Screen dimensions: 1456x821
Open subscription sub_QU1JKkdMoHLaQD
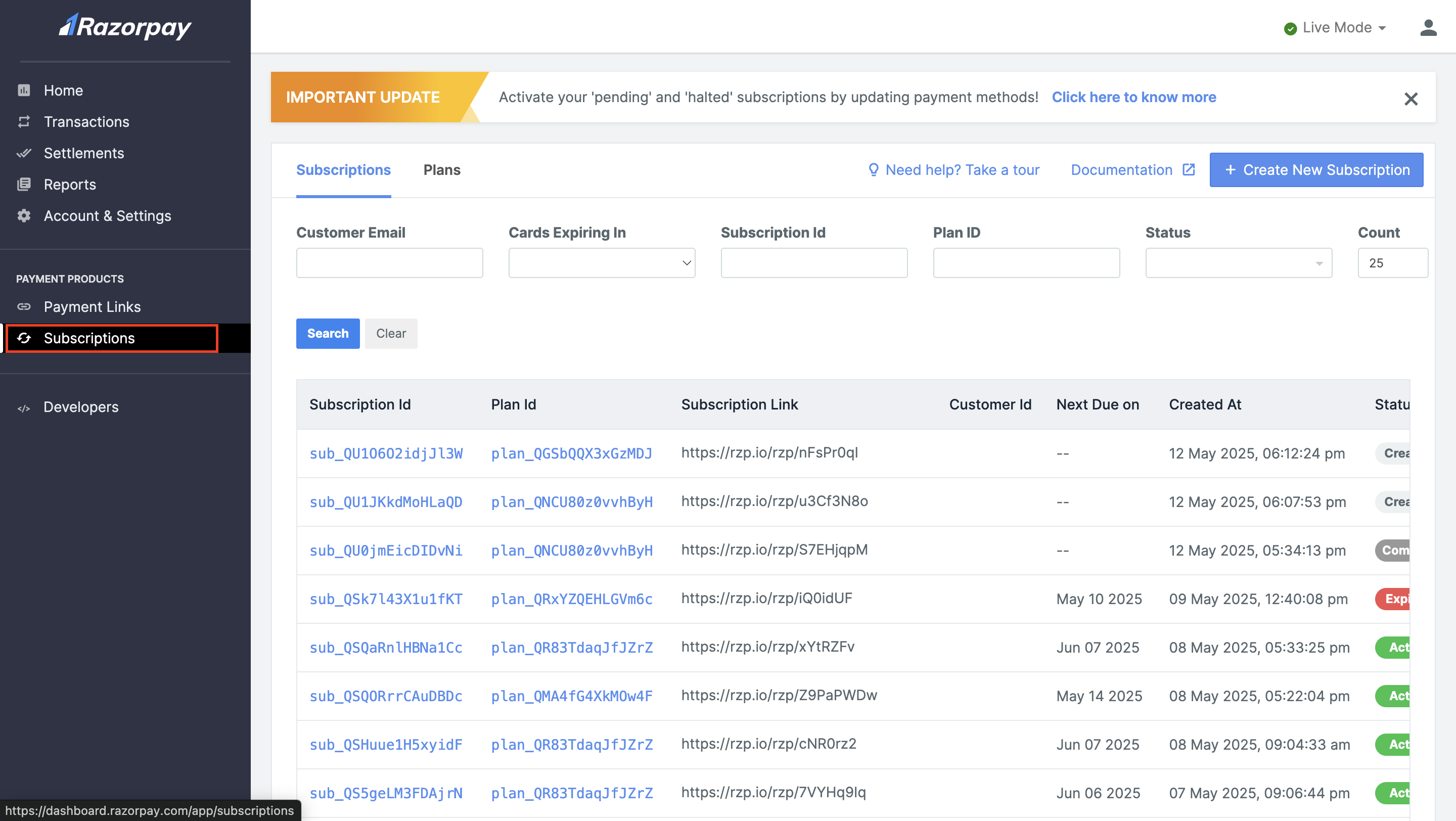point(386,502)
